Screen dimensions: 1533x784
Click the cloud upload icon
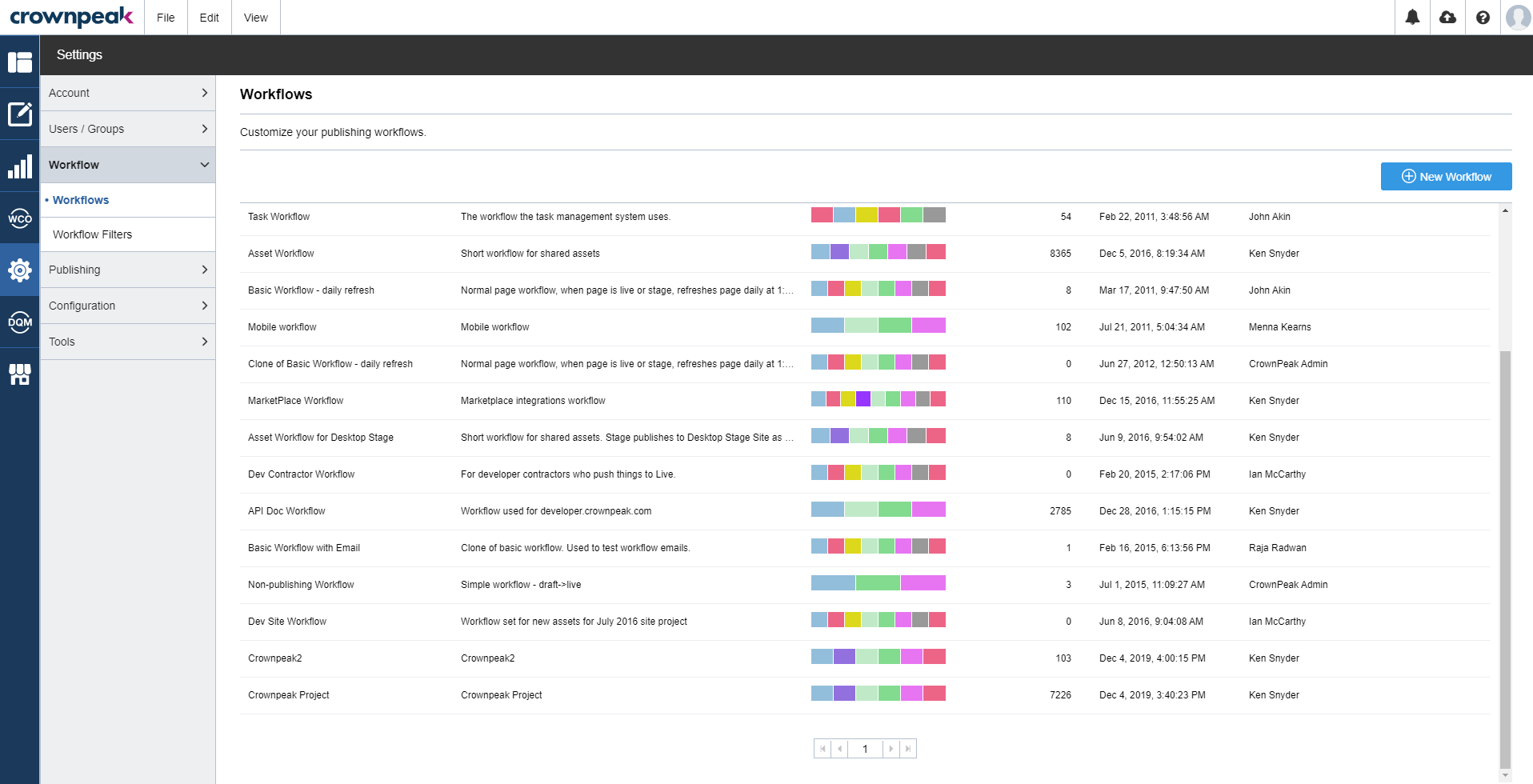tap(1447, 17)
